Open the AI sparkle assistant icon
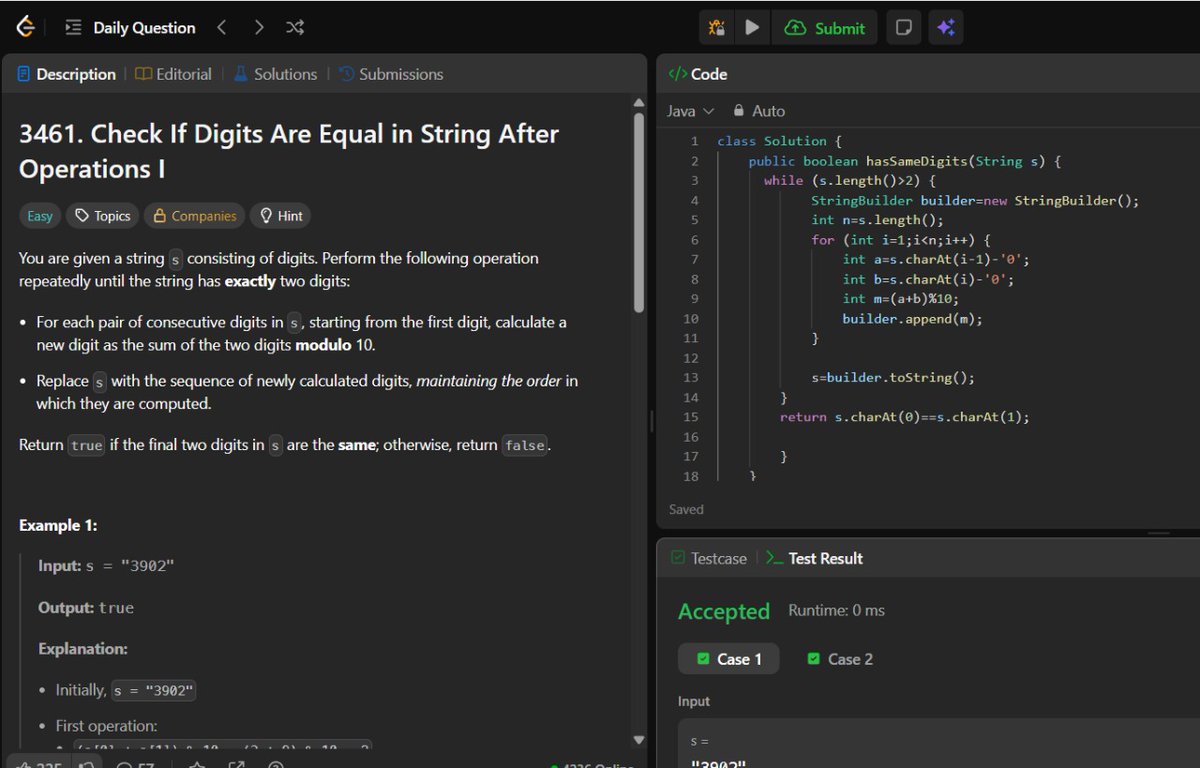The width and height of the screenshot is (1200, 768). (945, 28)
